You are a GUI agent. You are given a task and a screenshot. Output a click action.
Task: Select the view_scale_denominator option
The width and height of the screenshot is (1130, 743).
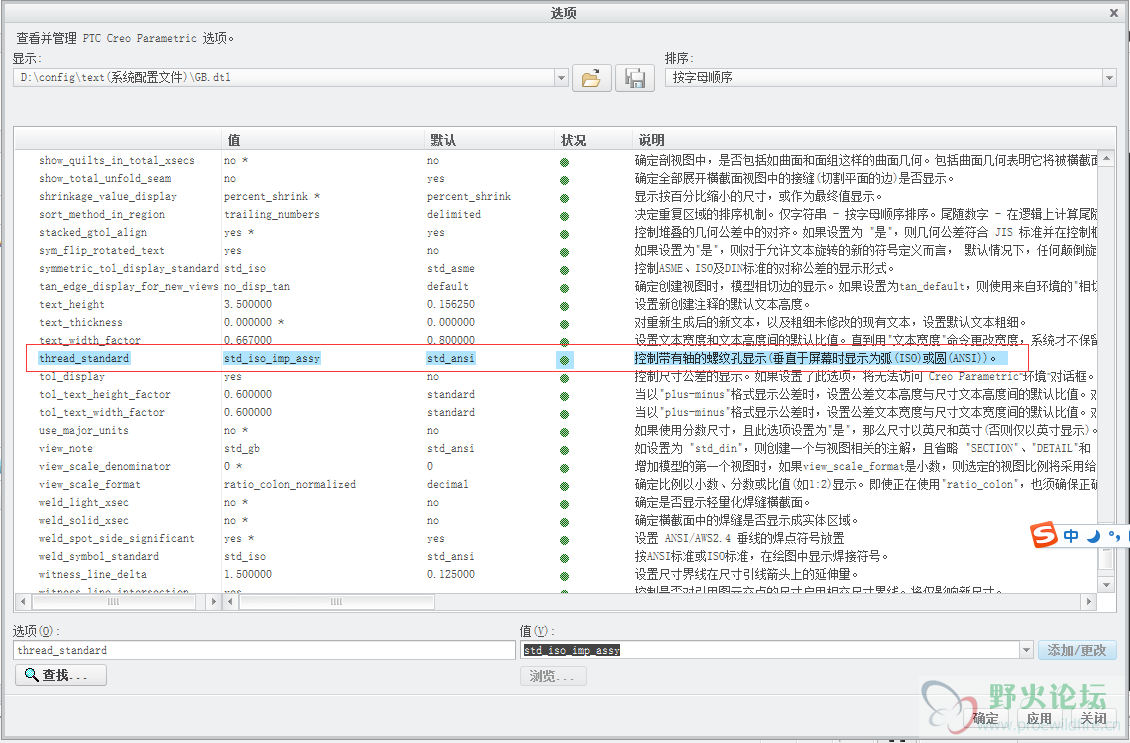click(x=104, y=466)
